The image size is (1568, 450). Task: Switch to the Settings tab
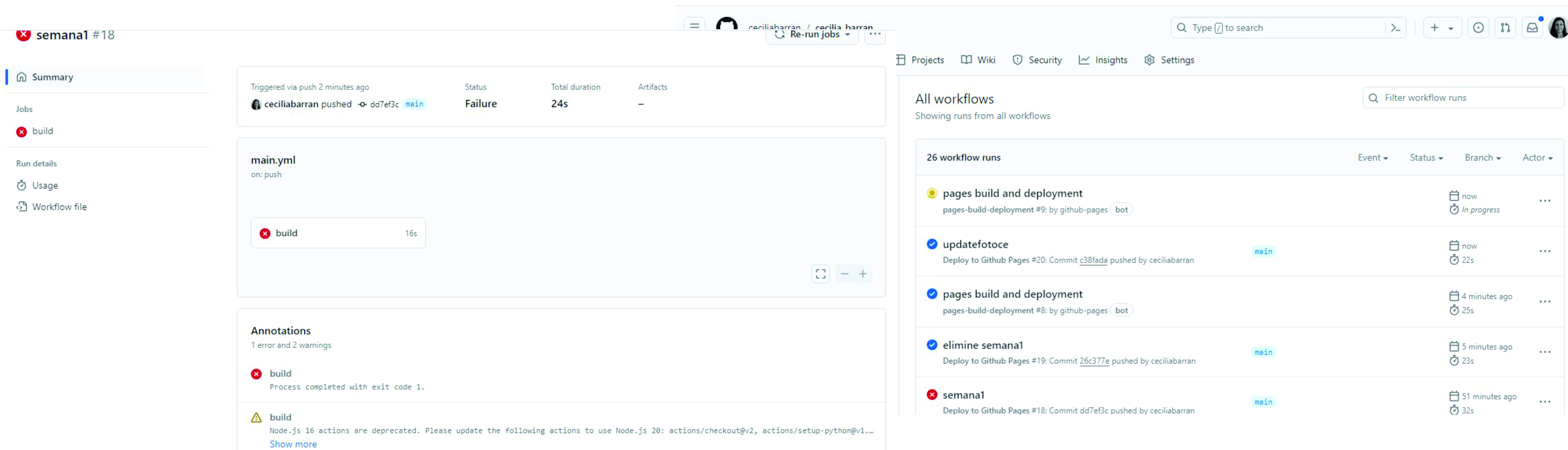[x=1169, y=60]
